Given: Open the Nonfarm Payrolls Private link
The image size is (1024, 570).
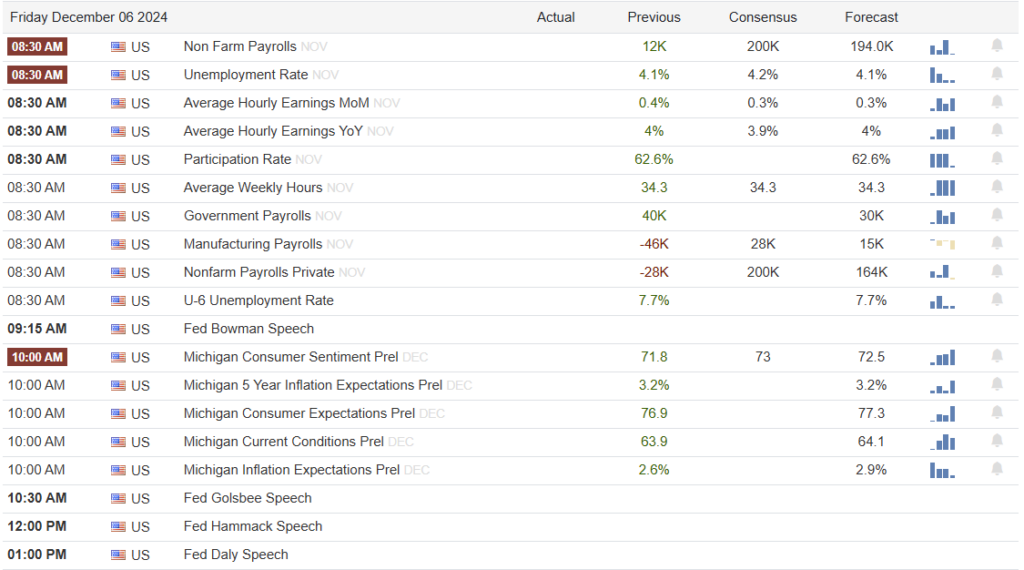Looking at the screenshot, I should point(259,272).
